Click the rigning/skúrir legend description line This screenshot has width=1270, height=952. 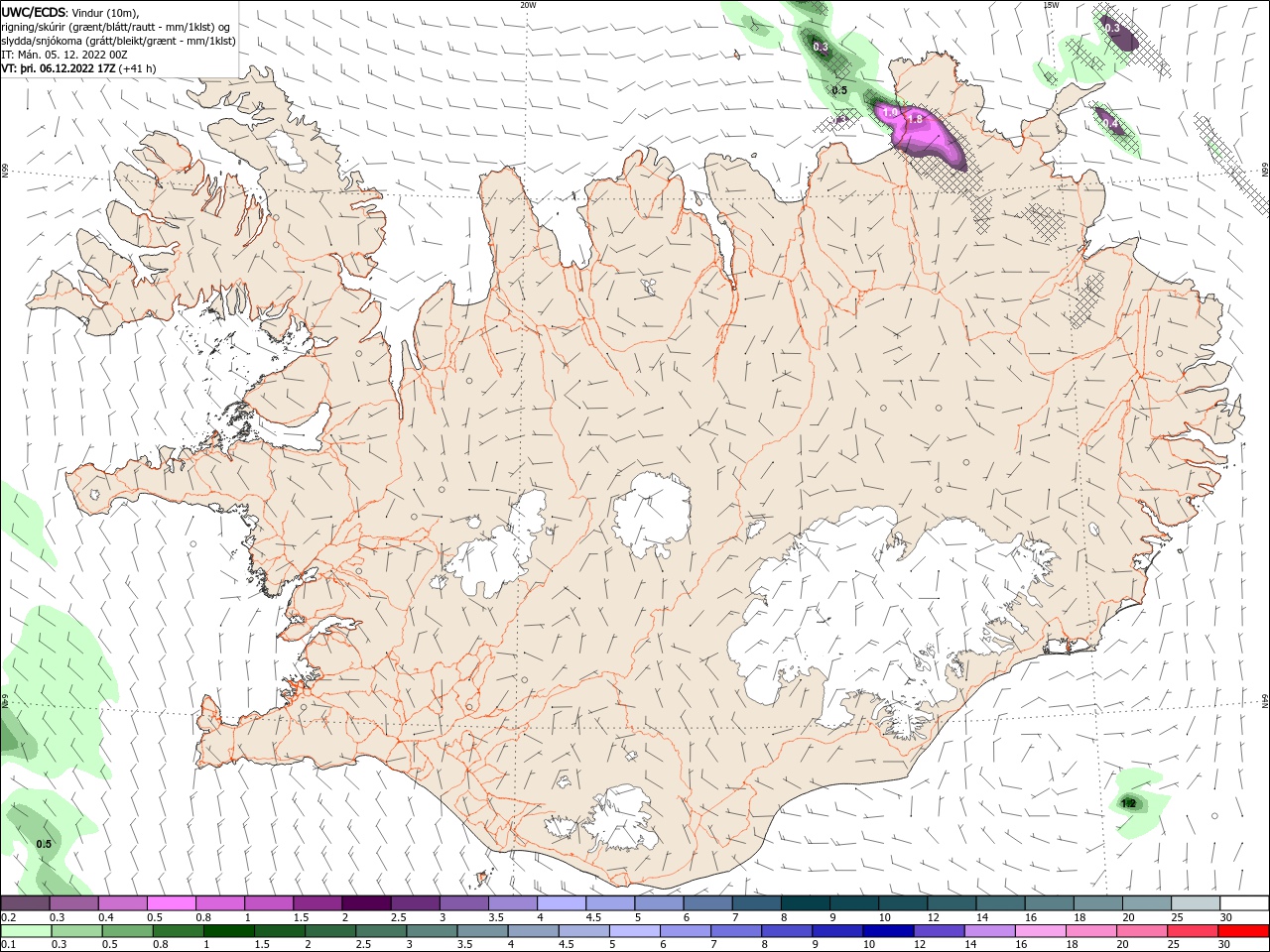click(115, 27)
